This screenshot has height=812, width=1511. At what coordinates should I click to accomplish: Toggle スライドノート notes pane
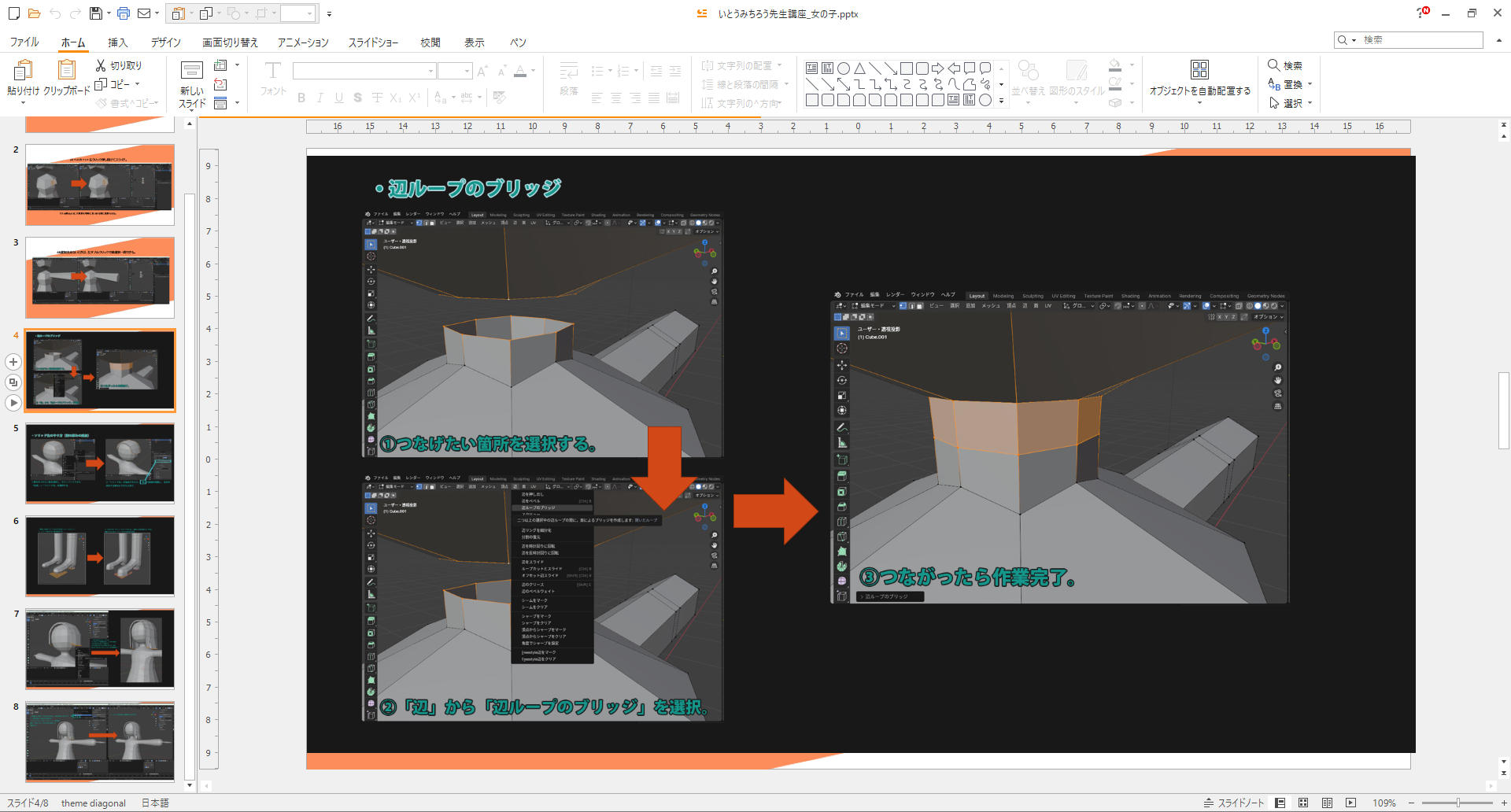(1234, 803)
